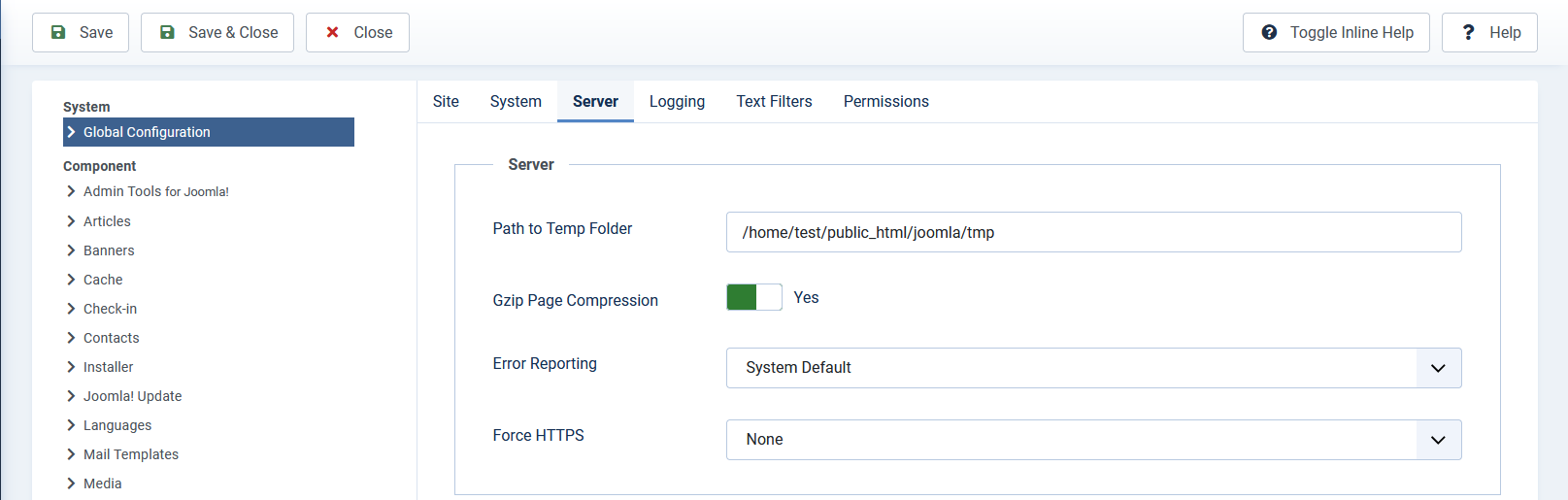Click the question circle icon on Toggle Inline Help
Image resolution: width=1568 pixels, height=500 pixels.
coord(1269,32)
